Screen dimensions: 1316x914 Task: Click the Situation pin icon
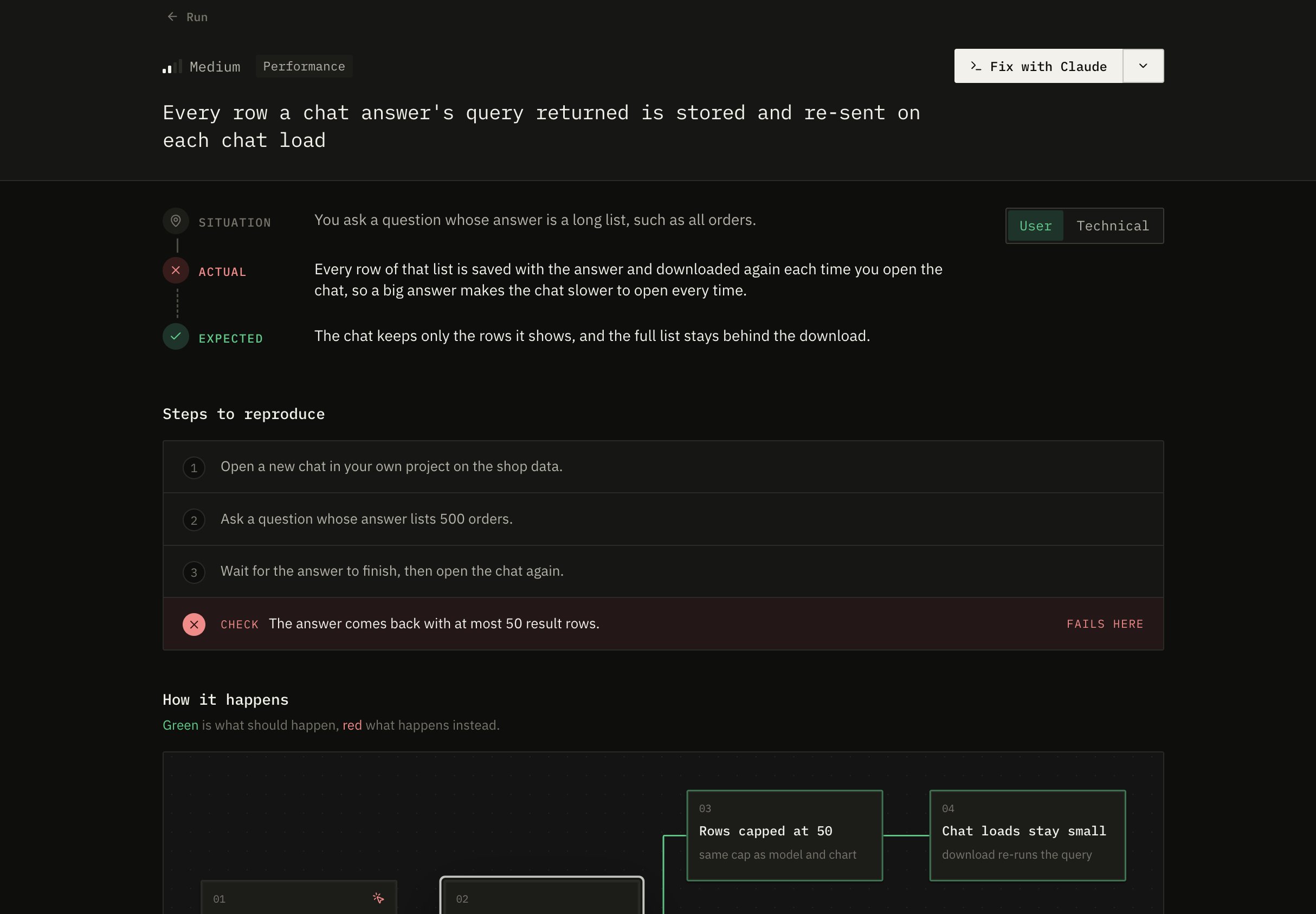176,221
